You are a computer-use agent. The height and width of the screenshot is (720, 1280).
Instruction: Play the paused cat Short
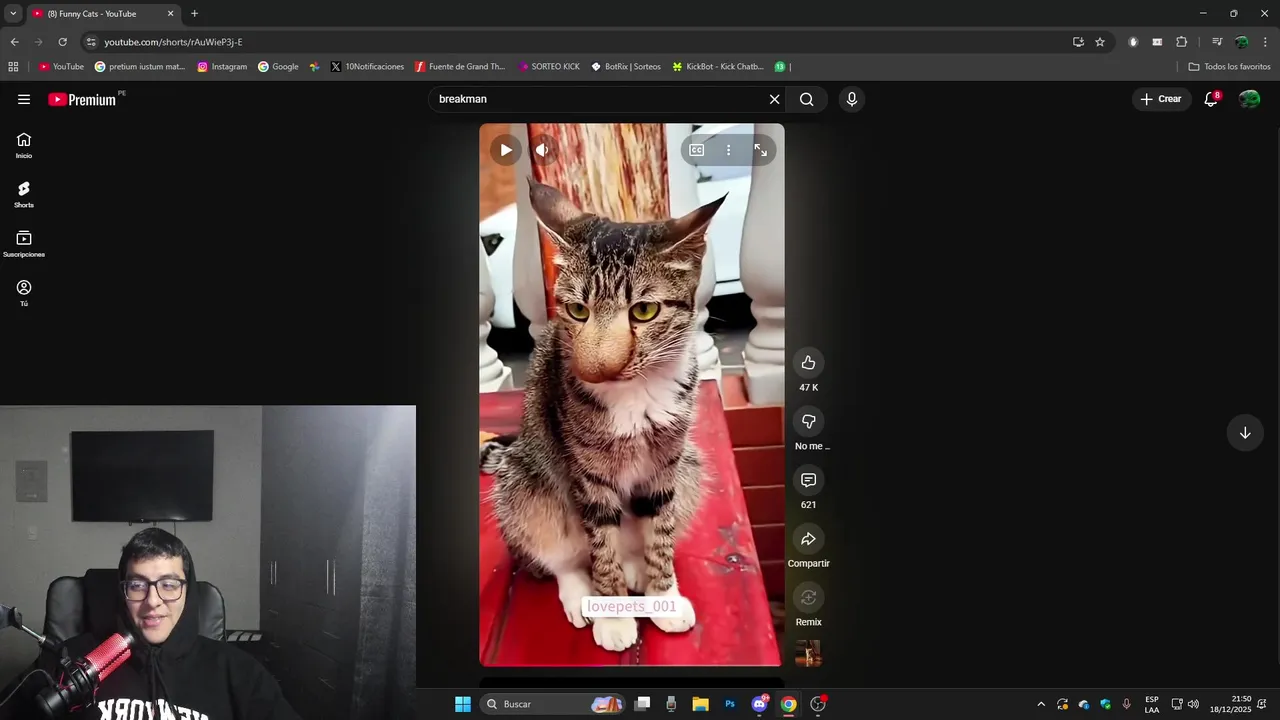pyautogui.click(x=506, y=150)
